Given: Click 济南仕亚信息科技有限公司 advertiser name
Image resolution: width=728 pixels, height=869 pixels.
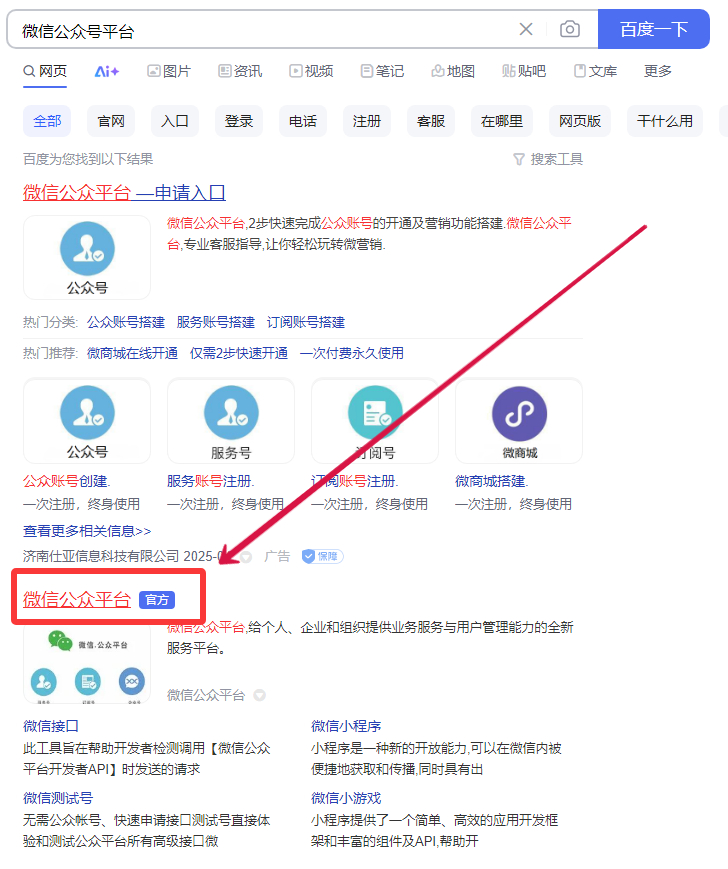Looking at the screenshot, I should (x=101, y=556).
